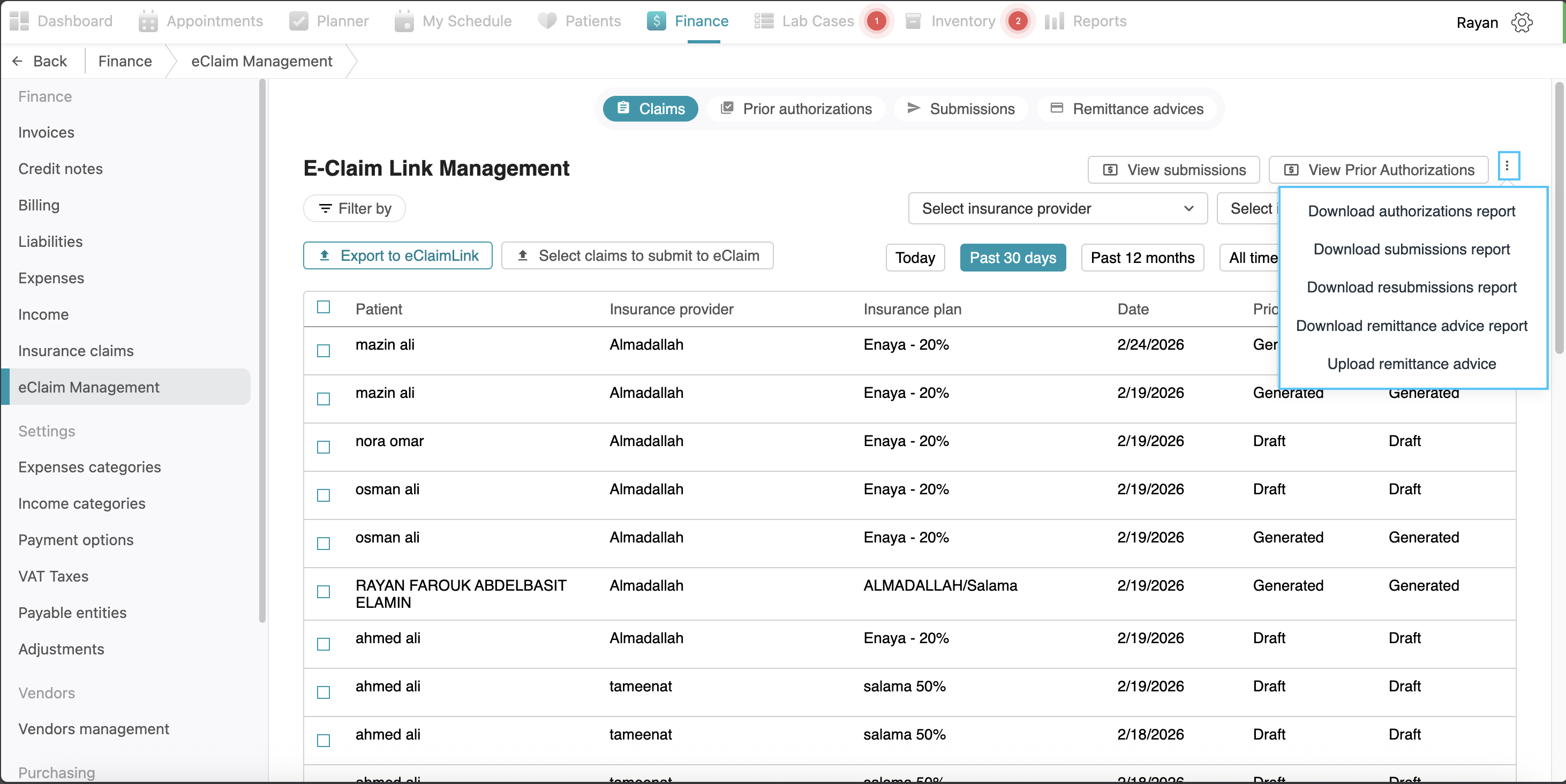Image resolution: width=1566 pixels, height=784 pixels.
Task: Open the settings gear icon beside Rayan
Action: 1522,22
